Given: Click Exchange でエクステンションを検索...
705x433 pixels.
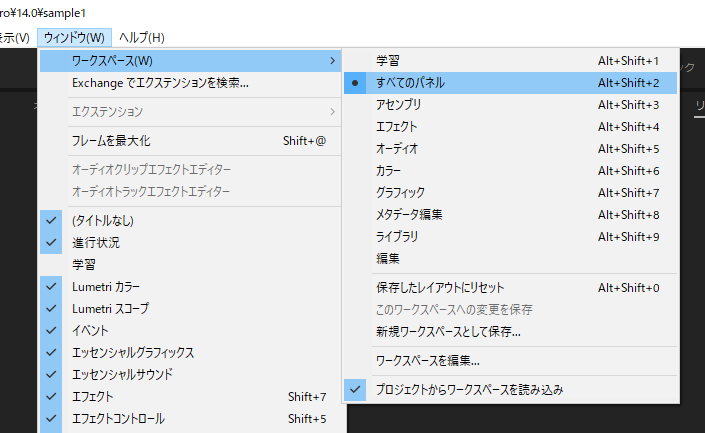Looking at the screenshot, I should 191,83.
